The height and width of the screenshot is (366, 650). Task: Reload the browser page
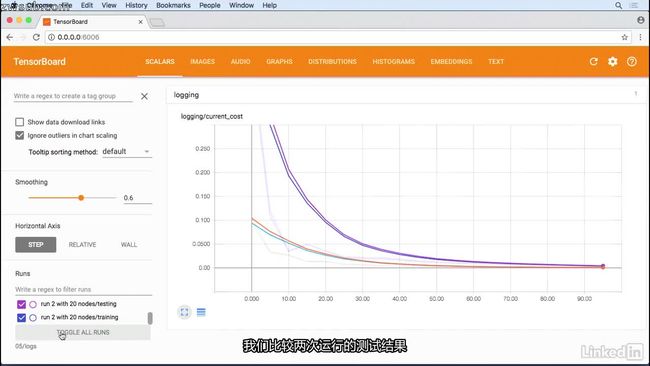point(36,37)
